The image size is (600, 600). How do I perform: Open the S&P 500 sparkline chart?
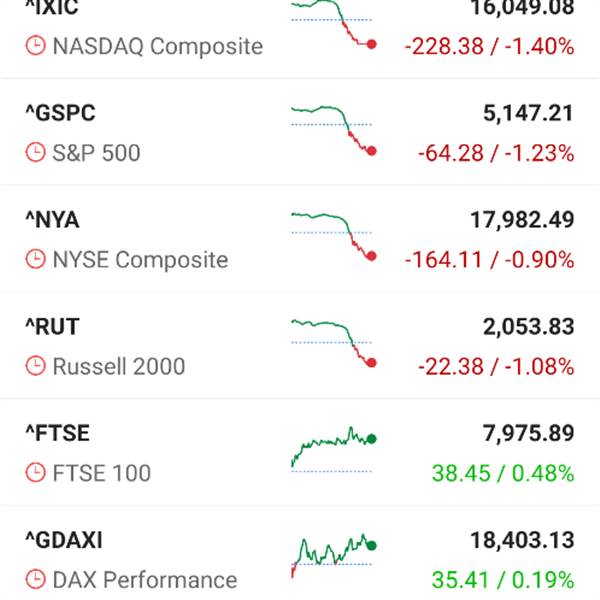coord(334,131)
